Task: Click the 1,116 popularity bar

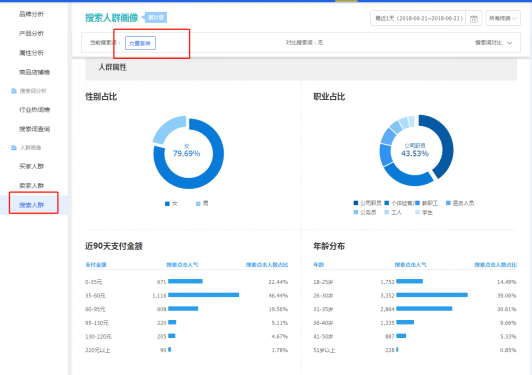Action: click(204, 295)
